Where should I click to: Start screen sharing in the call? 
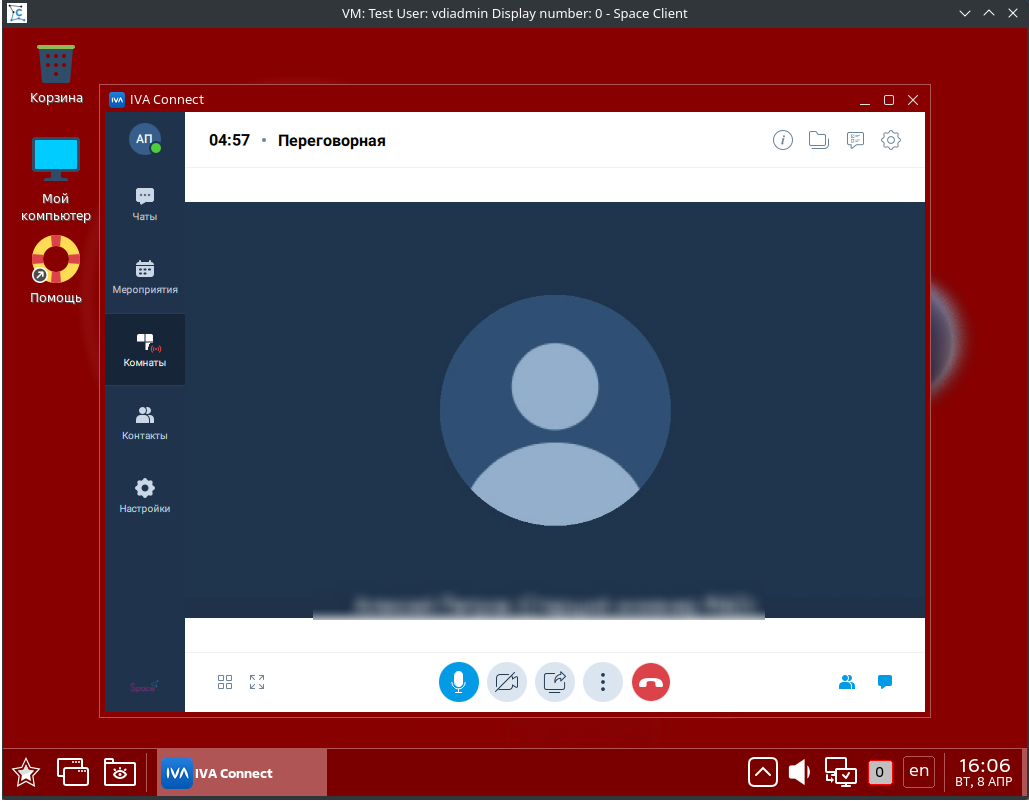(554, 682)
